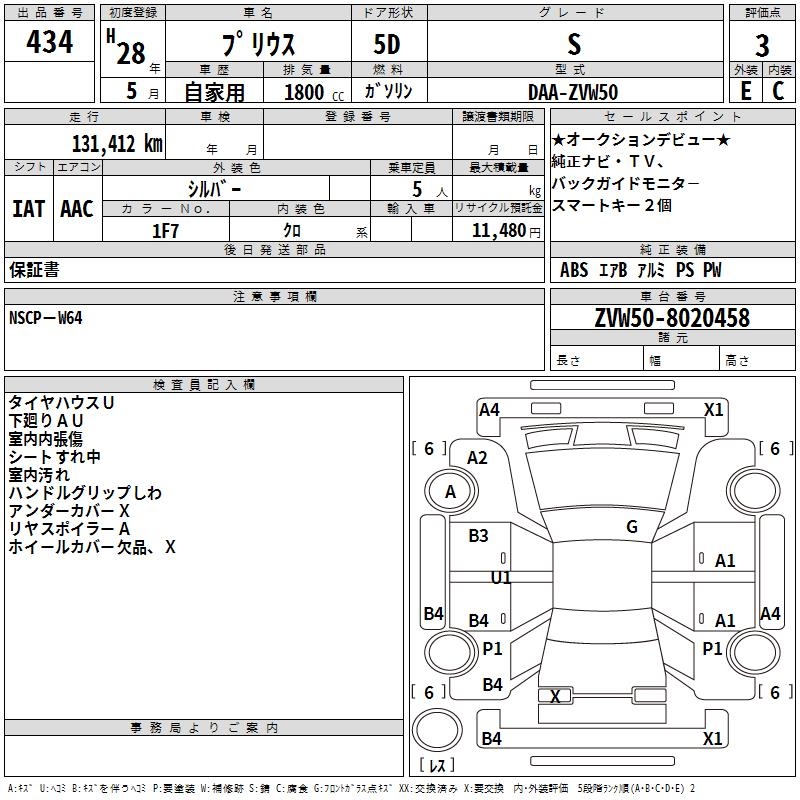
Task: Select the note NSCP-W64
Action: pyautogui.click(x=45, y=318)
